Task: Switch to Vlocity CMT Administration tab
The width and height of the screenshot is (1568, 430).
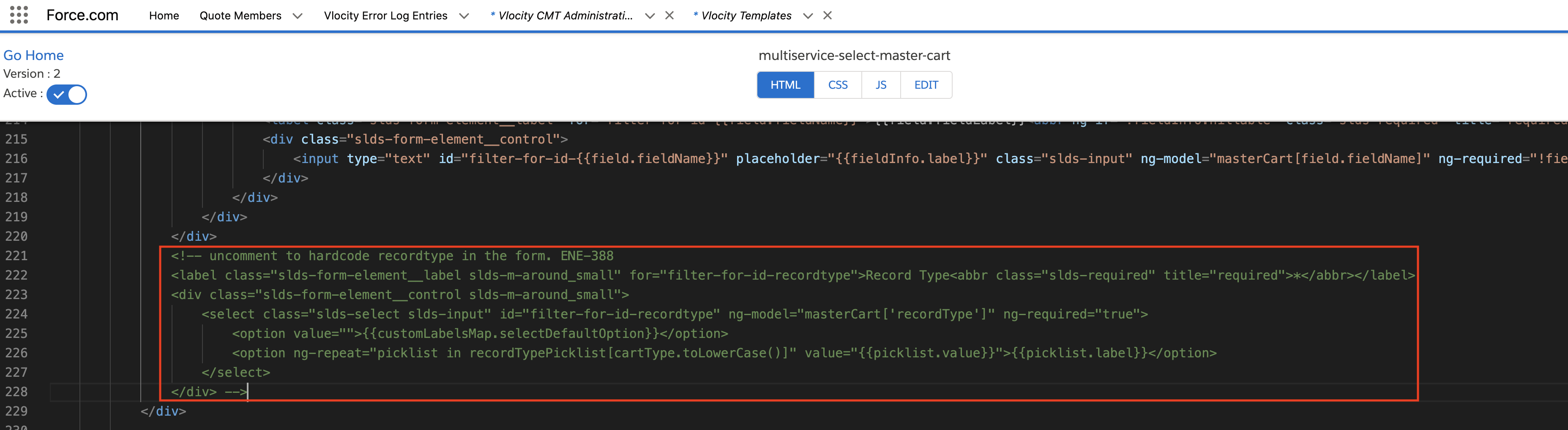Action: coord(561,16)
